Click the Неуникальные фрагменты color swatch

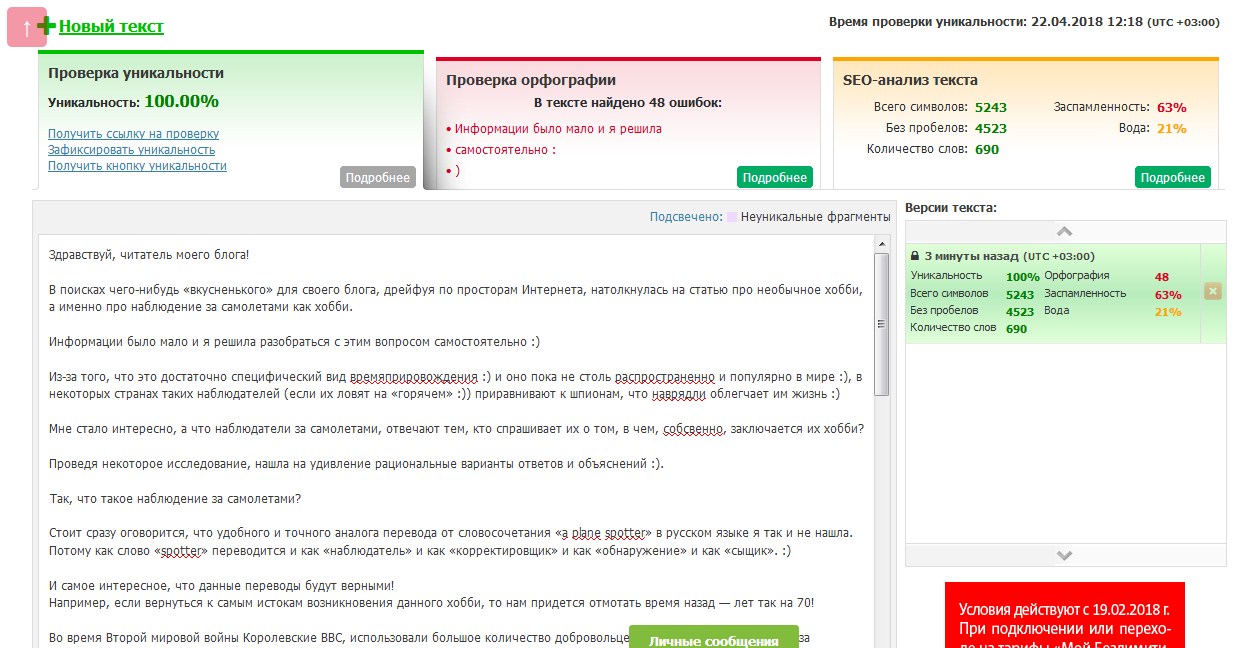click(733, 216)
